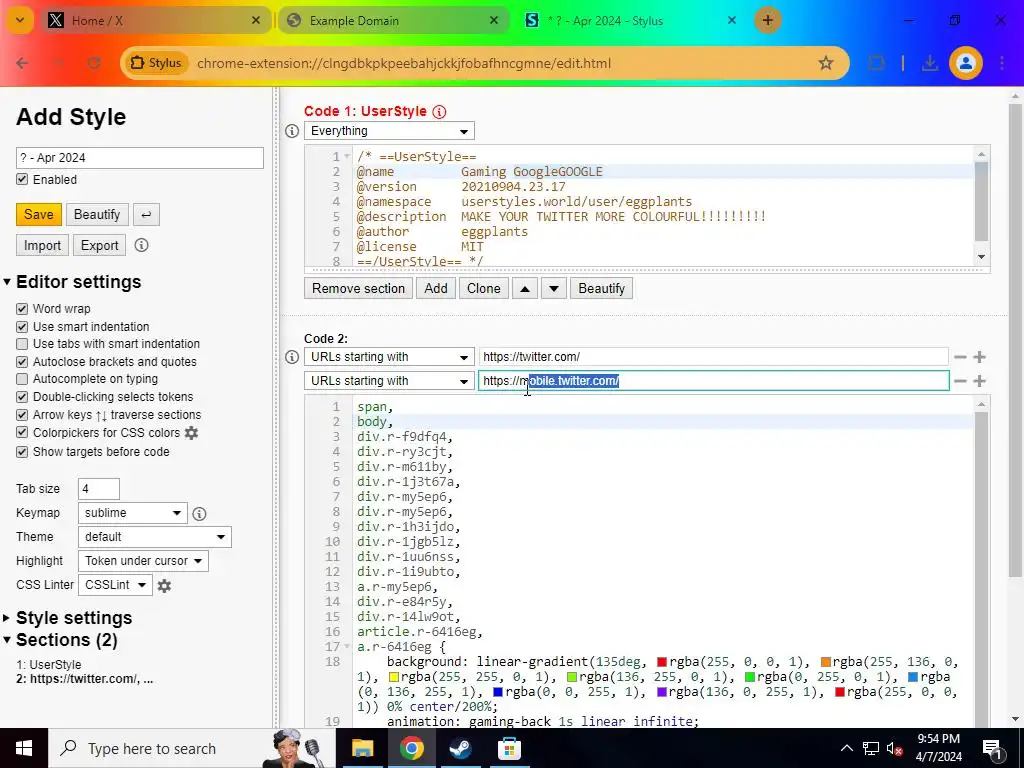The width and height of the screenshot is (1024, 768).
Task: Open Chrome profile avatar
Action: click(x=966, y=63)
